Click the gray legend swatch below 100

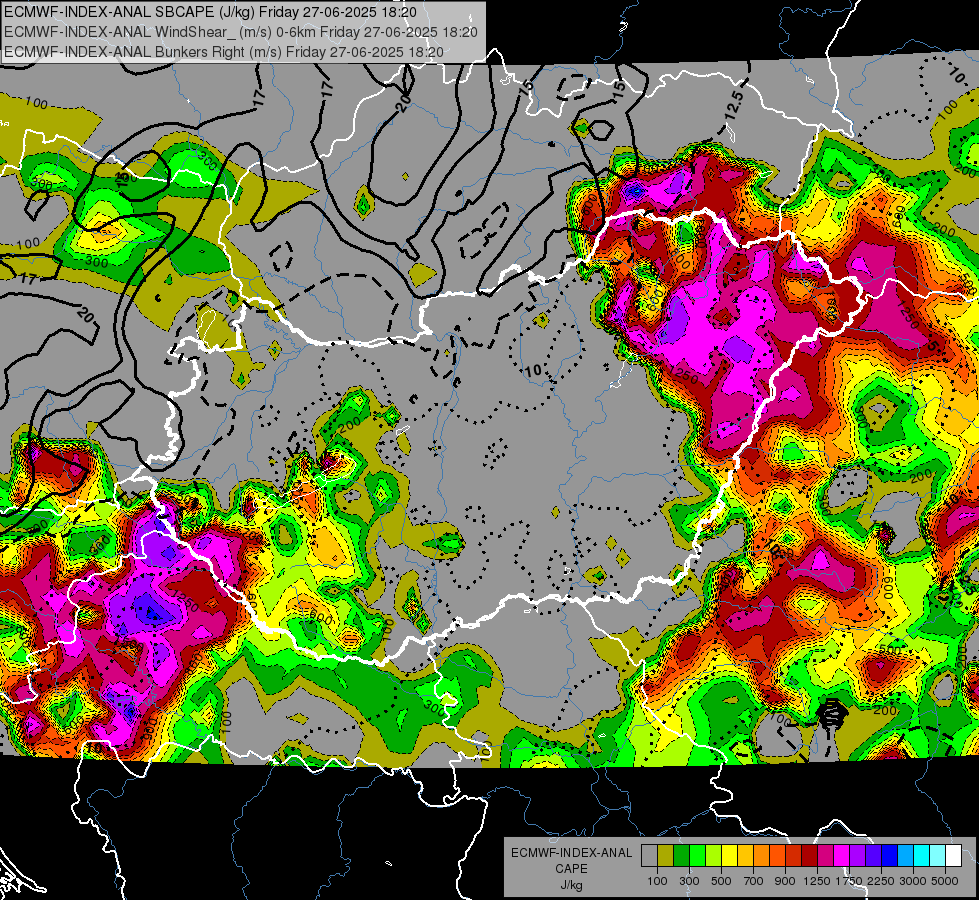click(x=649, y=856)
